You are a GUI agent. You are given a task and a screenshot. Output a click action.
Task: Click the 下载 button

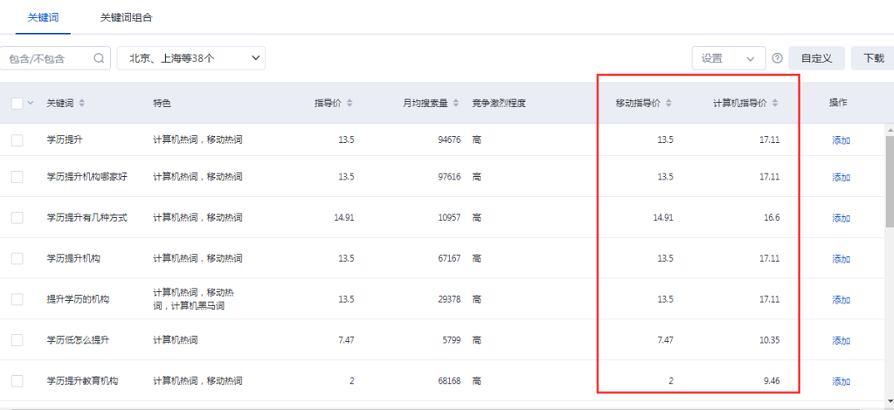tap(873, 58)
